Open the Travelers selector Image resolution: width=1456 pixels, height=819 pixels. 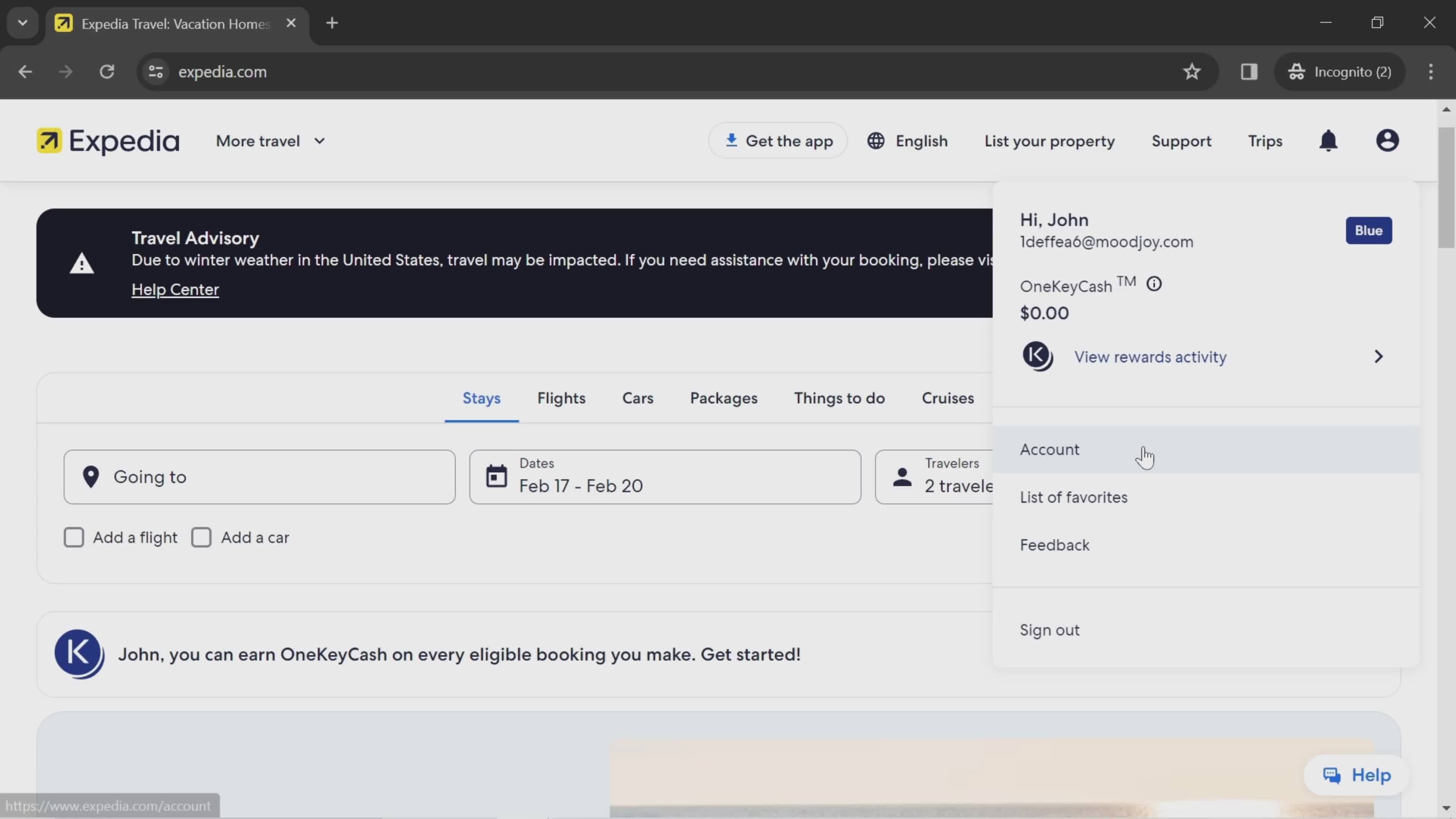(x=934, y=477)
